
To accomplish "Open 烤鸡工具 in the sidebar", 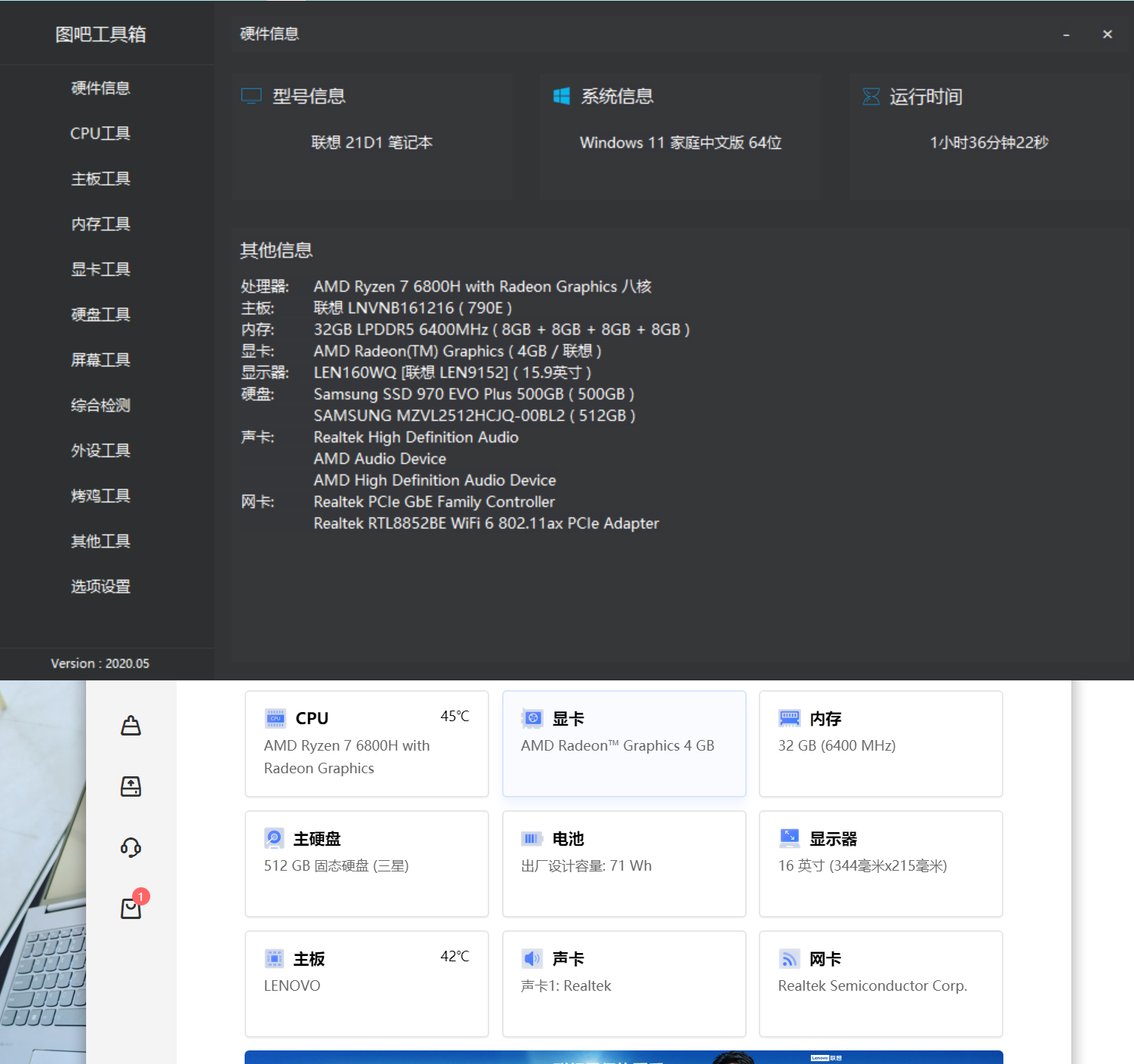I will pyautogui.click(x=100, y=496).
